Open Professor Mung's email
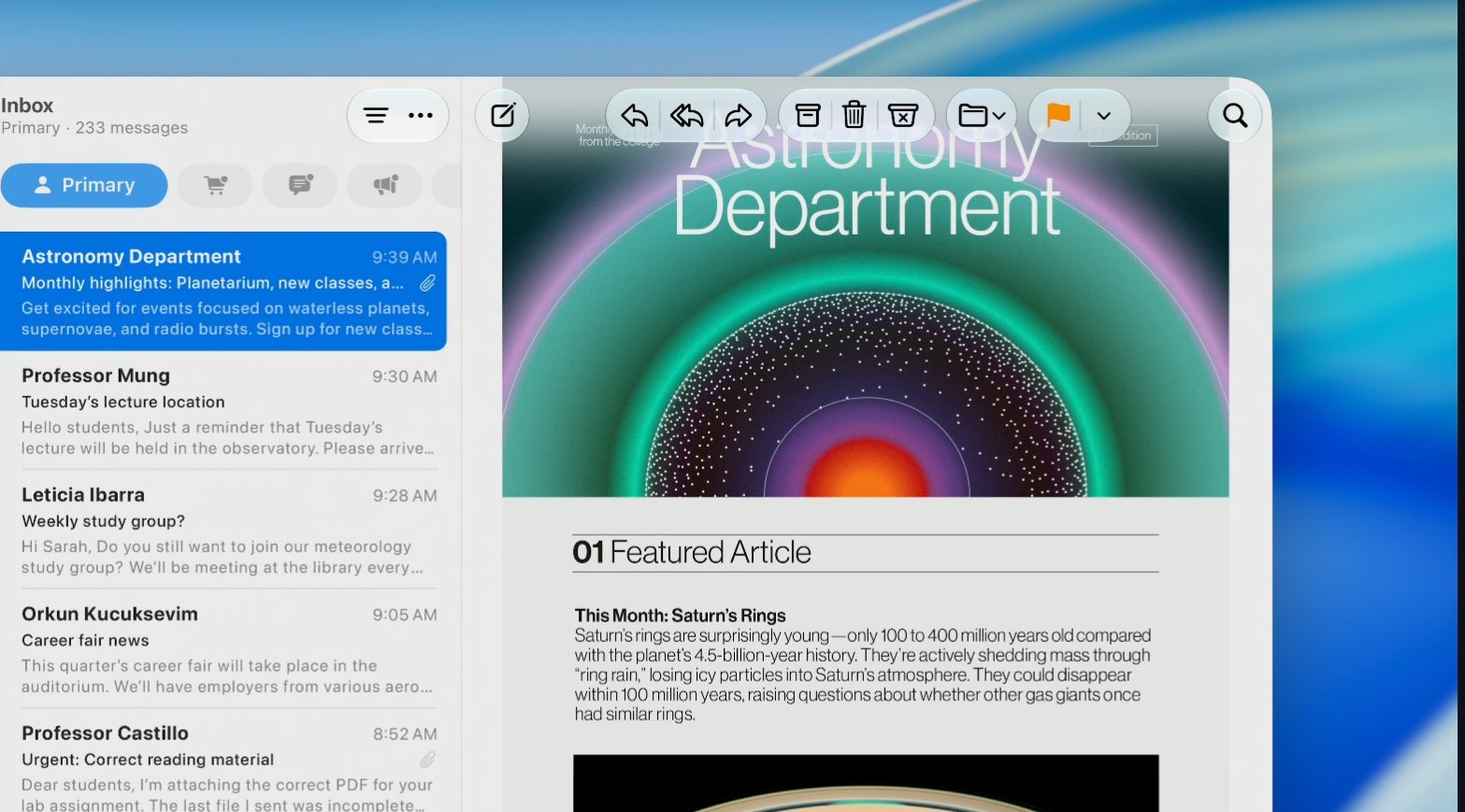Screen dimensions: 1465x812 coord(223,411)
